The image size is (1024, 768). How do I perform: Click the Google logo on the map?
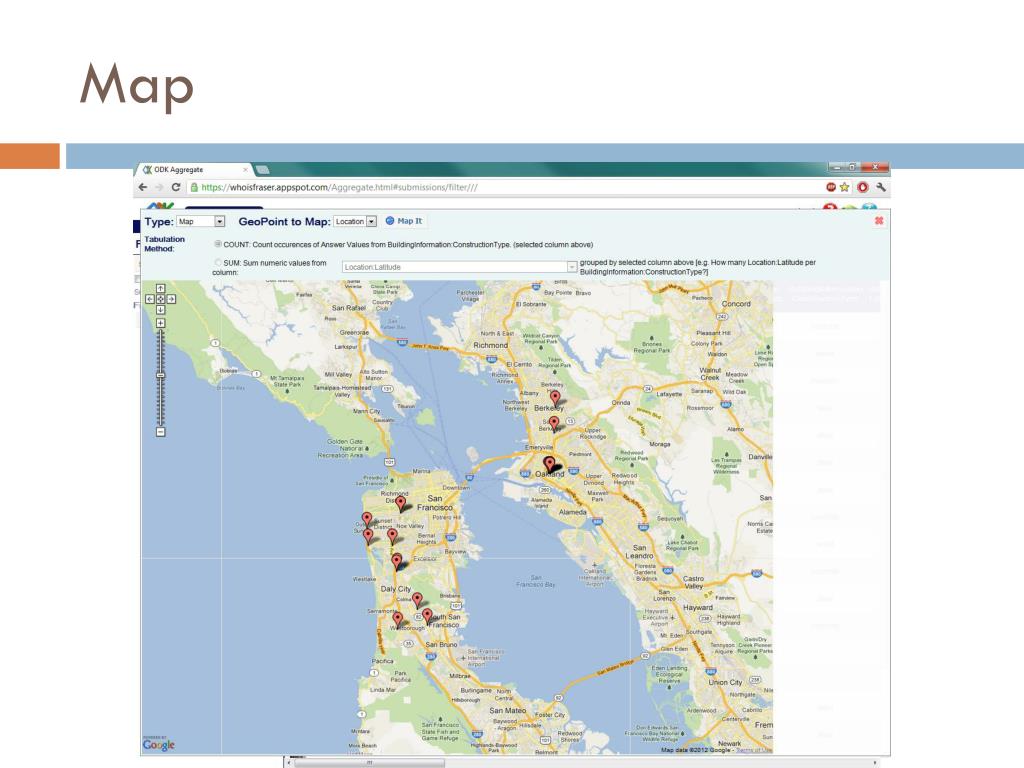click(159, 744)
